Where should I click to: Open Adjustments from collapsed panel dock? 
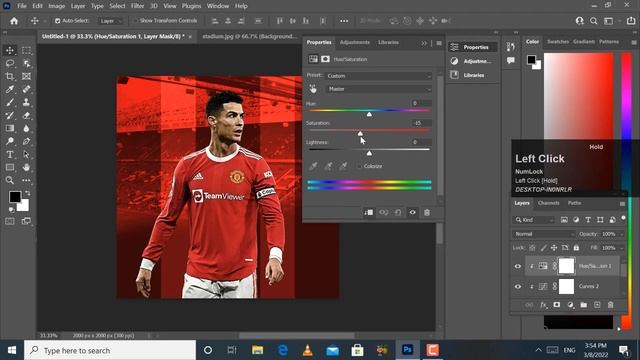473,61
